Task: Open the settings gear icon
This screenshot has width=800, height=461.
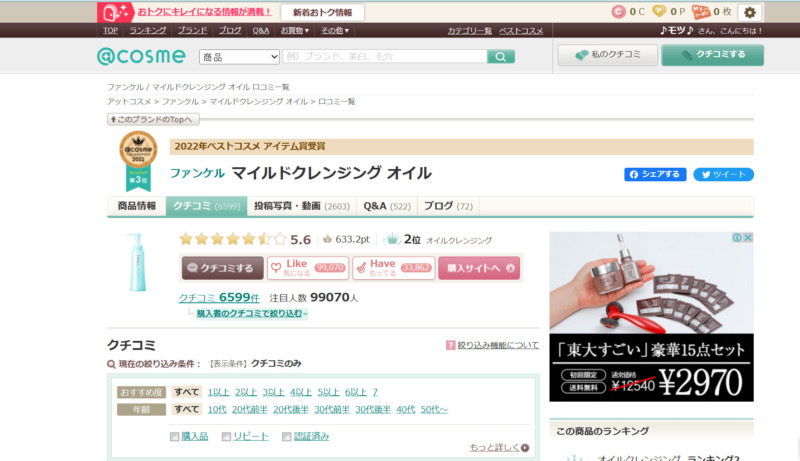Action: 749,12
